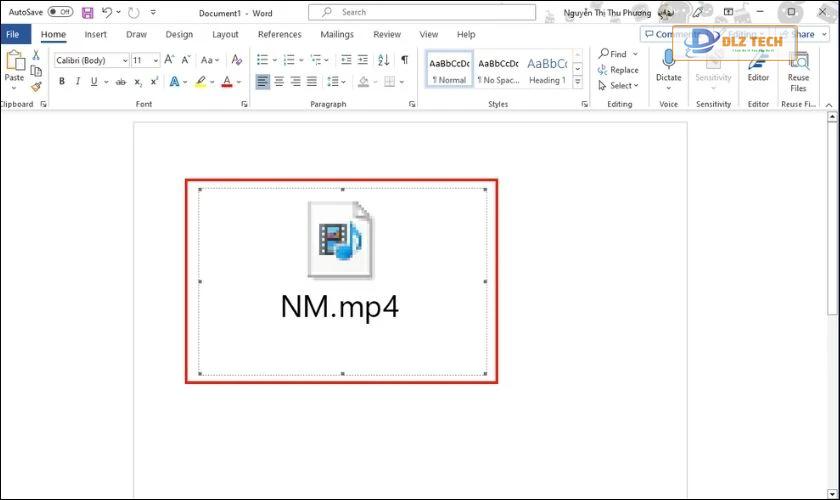Open the font name Calibri dropdown
Viewport: 840px width, 500px height.
pyautogui.click(x=125, y=60)
